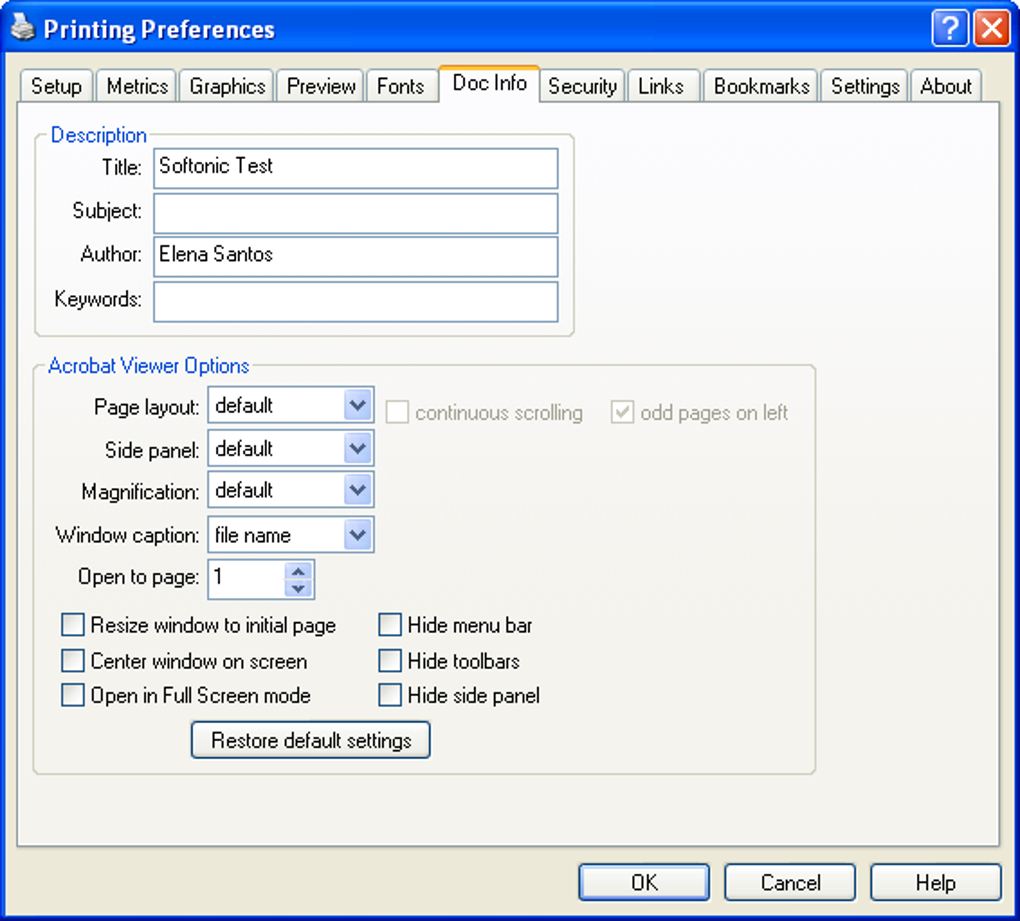Focus the empty Keywords field
This screenshot has width=1020, height=921.
[x=356, y=301]
